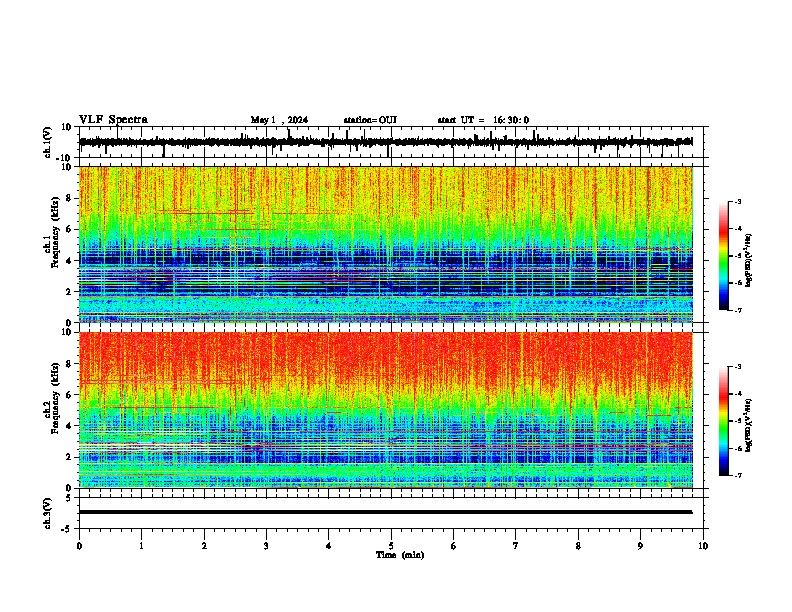Click the time axis tick label "5"
792x612 pixels.
tap(391, 546)
